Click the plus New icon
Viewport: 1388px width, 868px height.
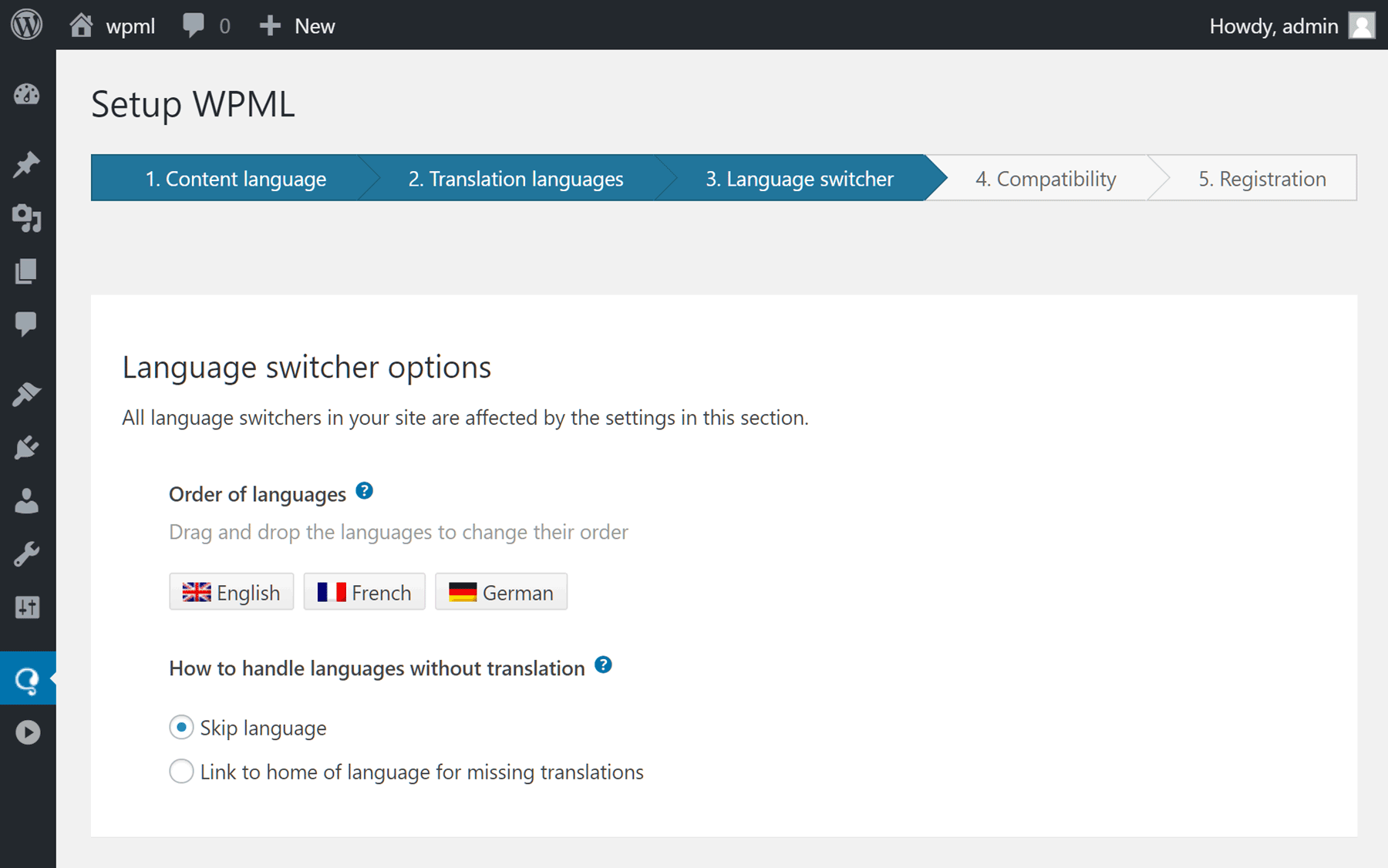click(x=270, y=25)
